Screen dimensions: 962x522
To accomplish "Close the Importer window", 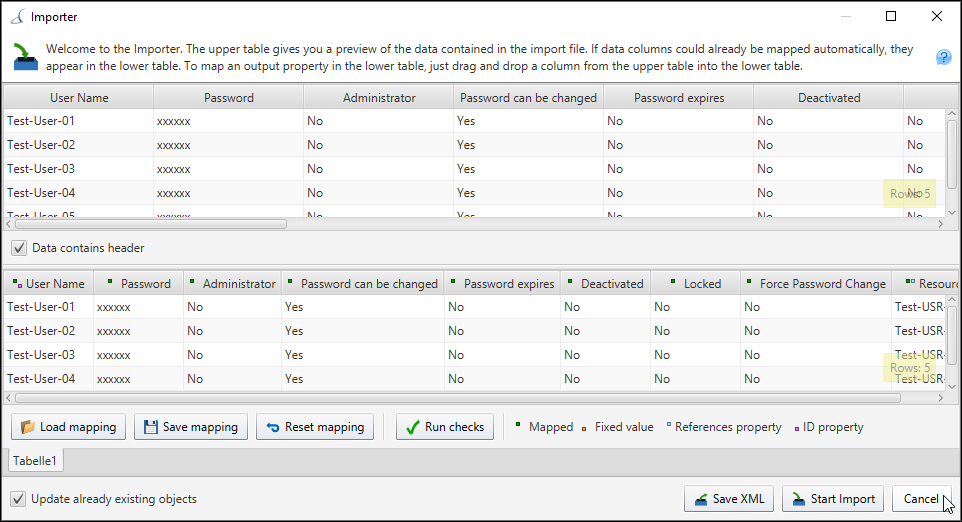I will (x=937, y=17).
